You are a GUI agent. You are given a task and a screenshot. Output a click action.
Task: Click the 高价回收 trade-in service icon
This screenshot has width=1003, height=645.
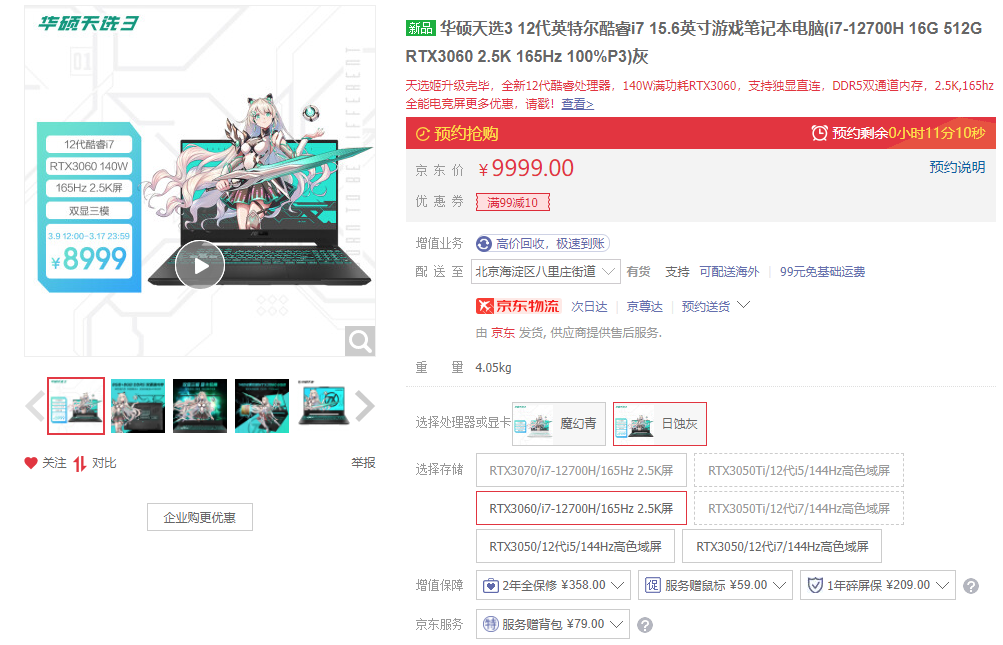point(485,243)
